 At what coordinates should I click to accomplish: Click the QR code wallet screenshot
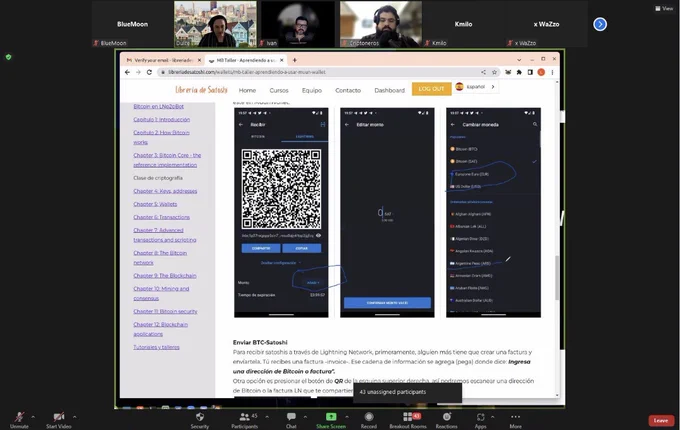tap(281, 212)
